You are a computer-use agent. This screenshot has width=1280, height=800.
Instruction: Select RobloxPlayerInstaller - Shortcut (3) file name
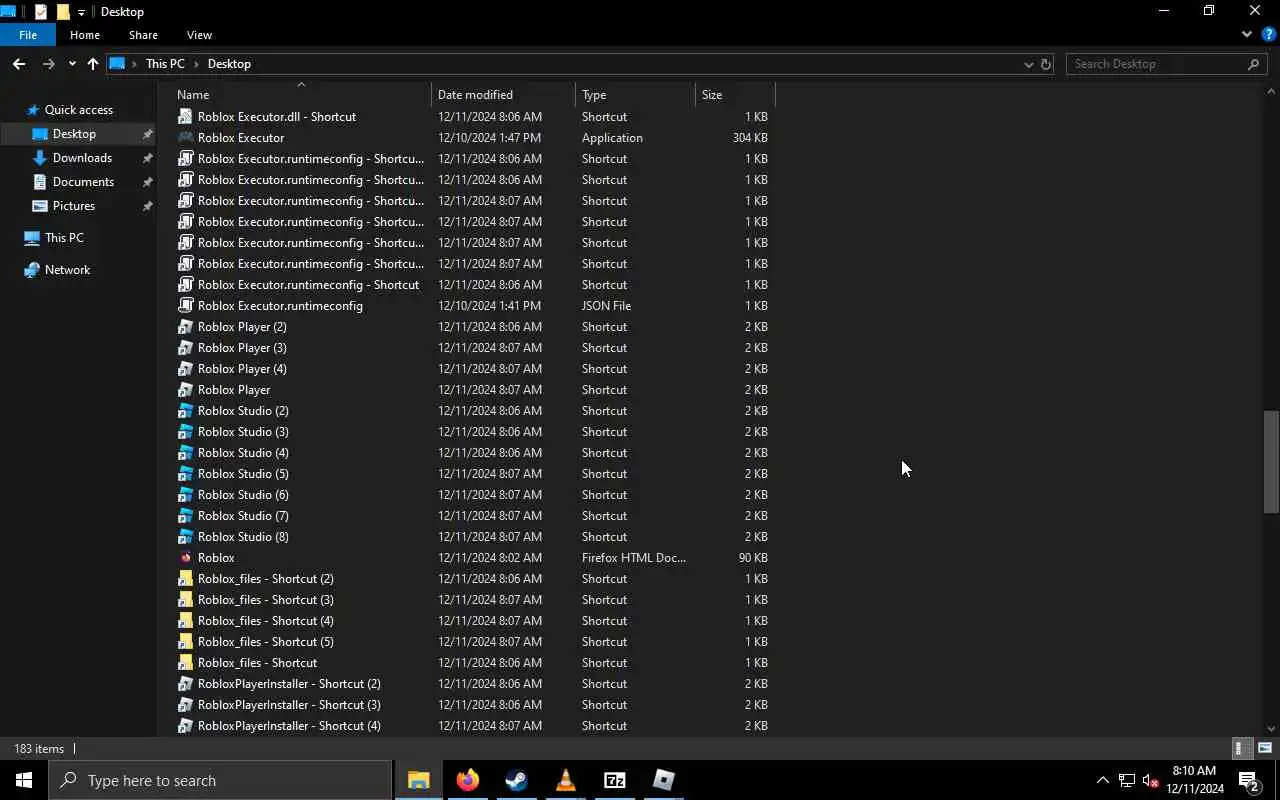[x=289, y=705]
